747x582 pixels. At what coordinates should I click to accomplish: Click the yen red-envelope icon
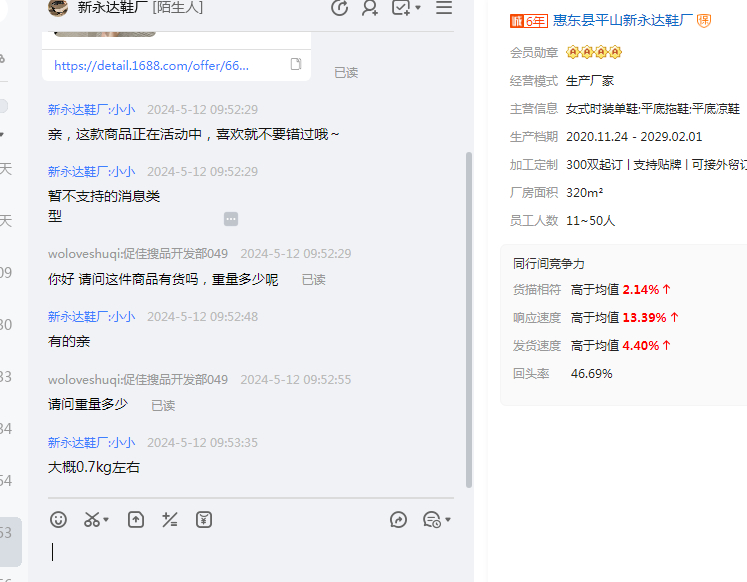point(204,520)
